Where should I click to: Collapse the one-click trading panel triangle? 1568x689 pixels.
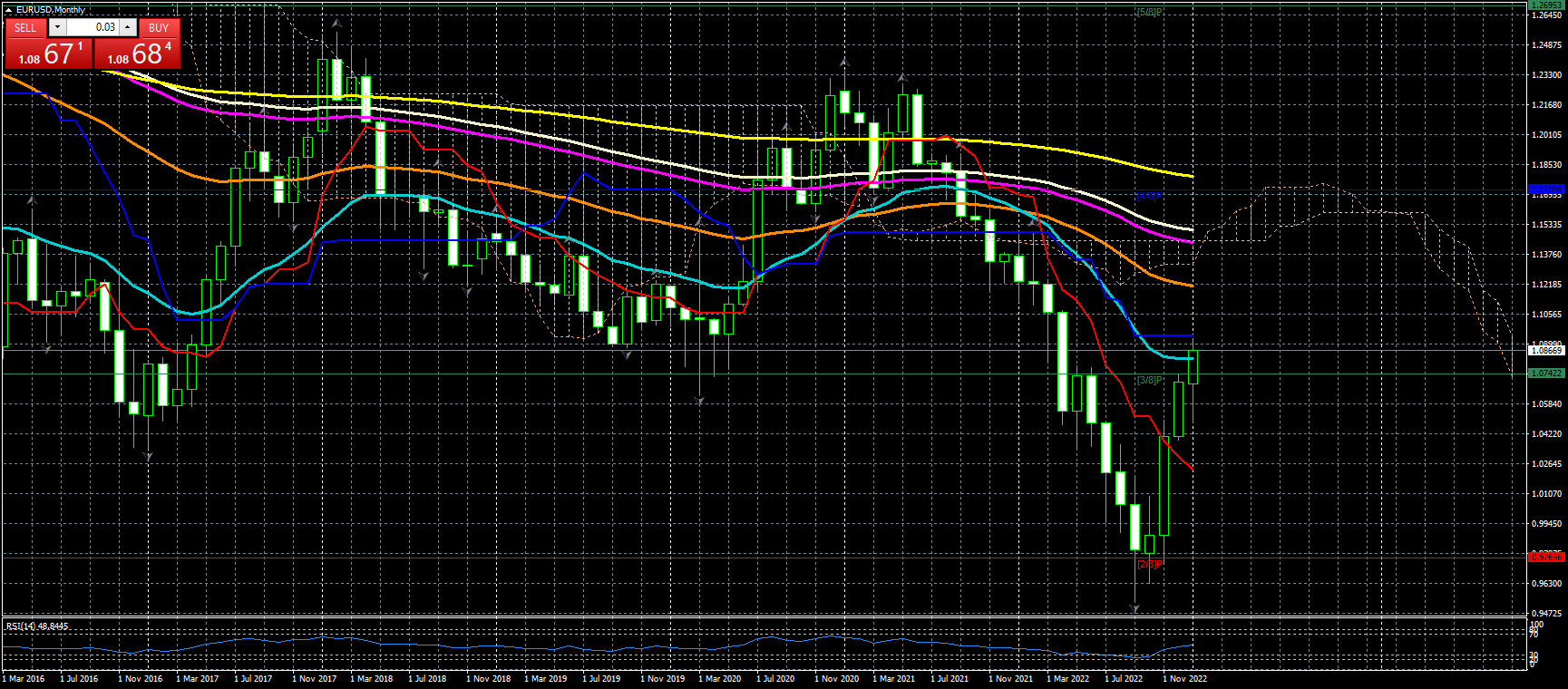pos(9,10)
